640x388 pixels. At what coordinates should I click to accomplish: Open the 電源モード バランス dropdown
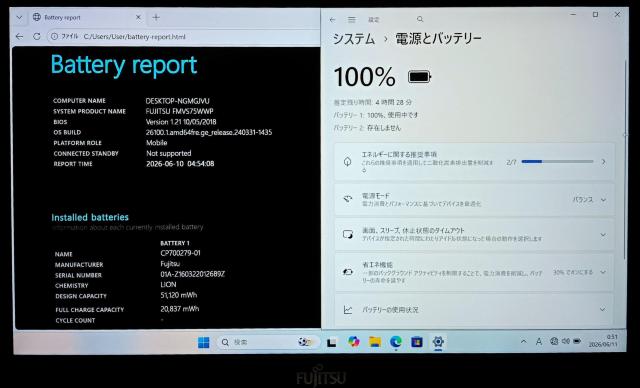(589, 200)
